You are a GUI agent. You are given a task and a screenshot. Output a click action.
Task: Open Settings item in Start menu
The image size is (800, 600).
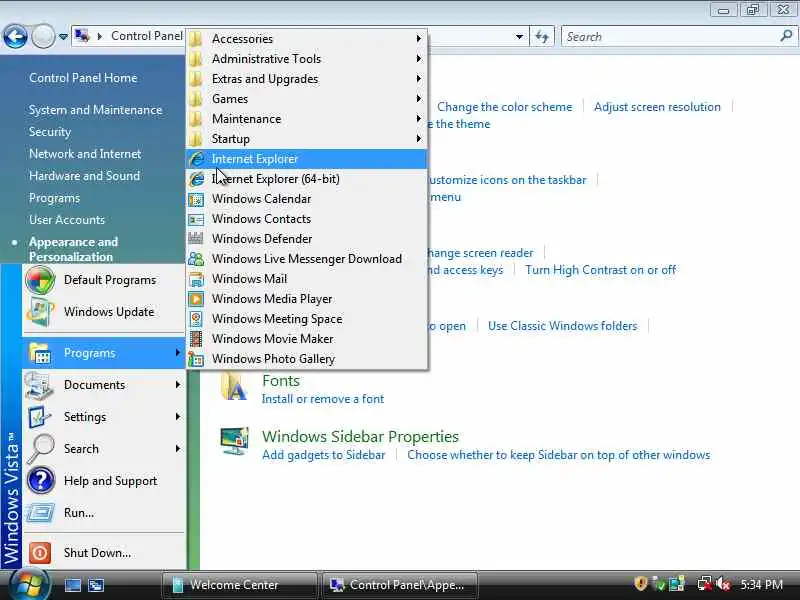point(104,417)
